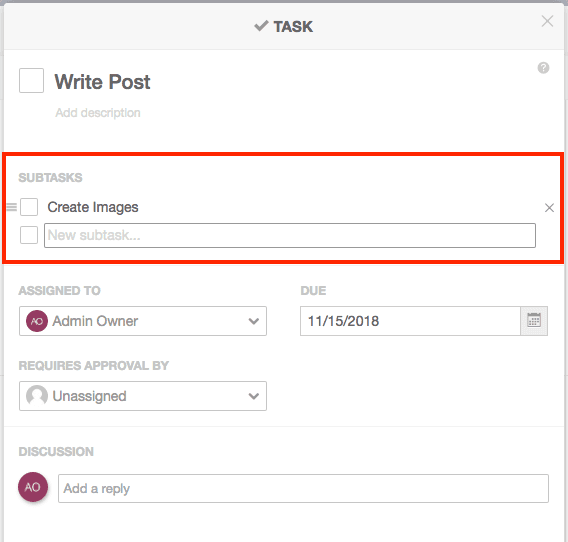Click the Admin Owner avatar in dropdown
The image size is (568, 542).
tap(37, 321)
